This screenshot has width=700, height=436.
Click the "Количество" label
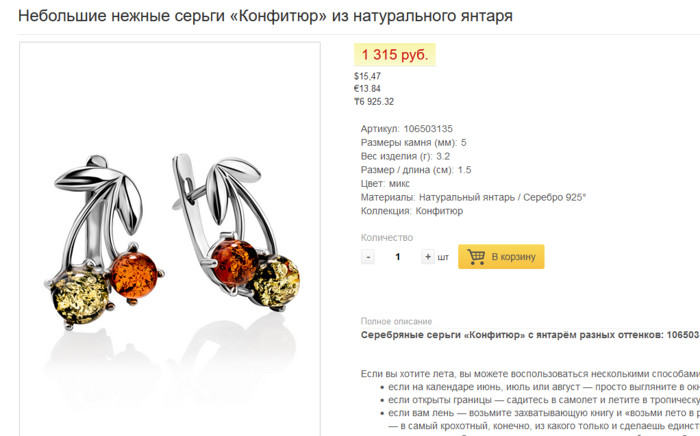(387, 237)
